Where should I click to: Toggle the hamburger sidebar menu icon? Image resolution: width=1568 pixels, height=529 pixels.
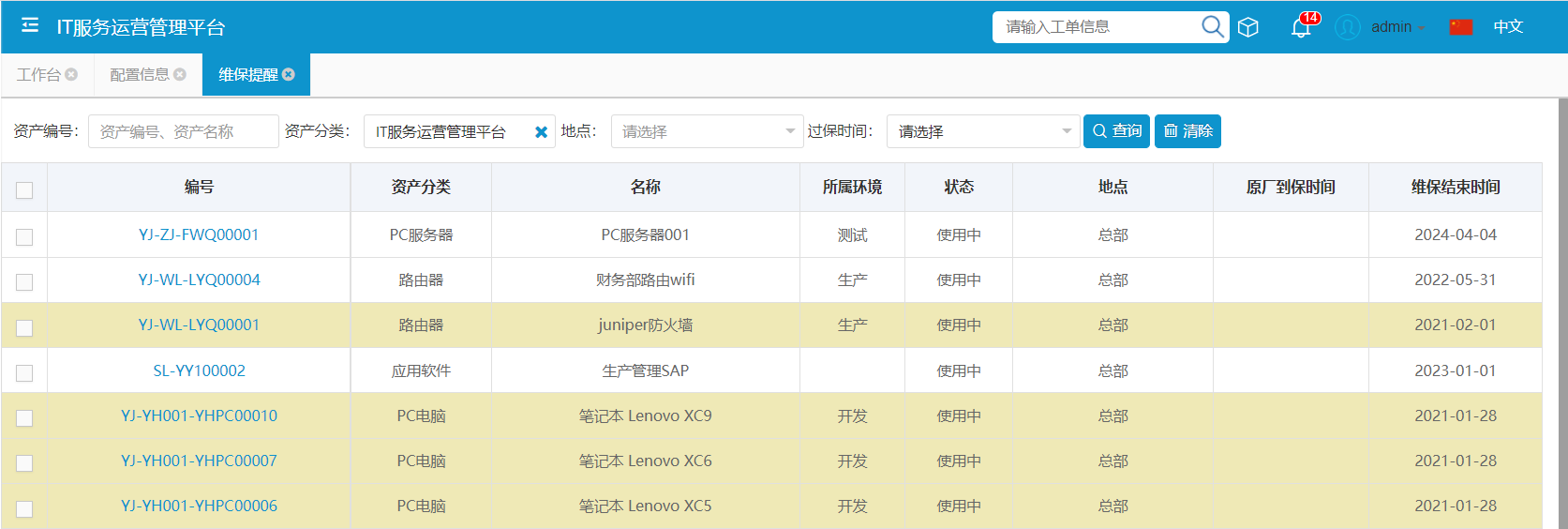click(x=30, y=25)
